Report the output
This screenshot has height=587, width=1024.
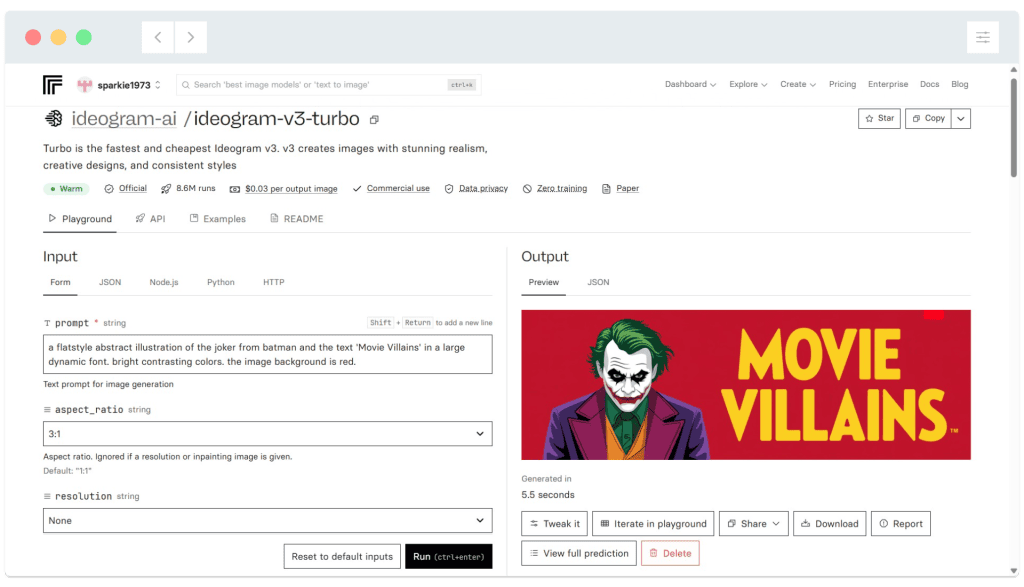point(901,524)
